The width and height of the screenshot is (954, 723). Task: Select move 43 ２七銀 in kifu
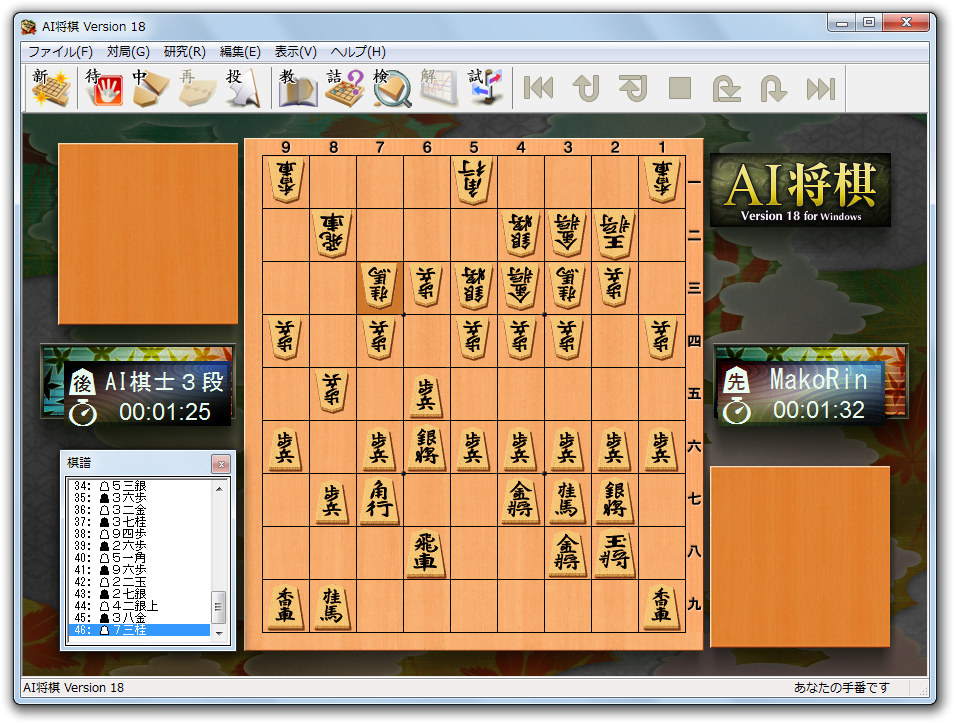[x=140, y=593]
